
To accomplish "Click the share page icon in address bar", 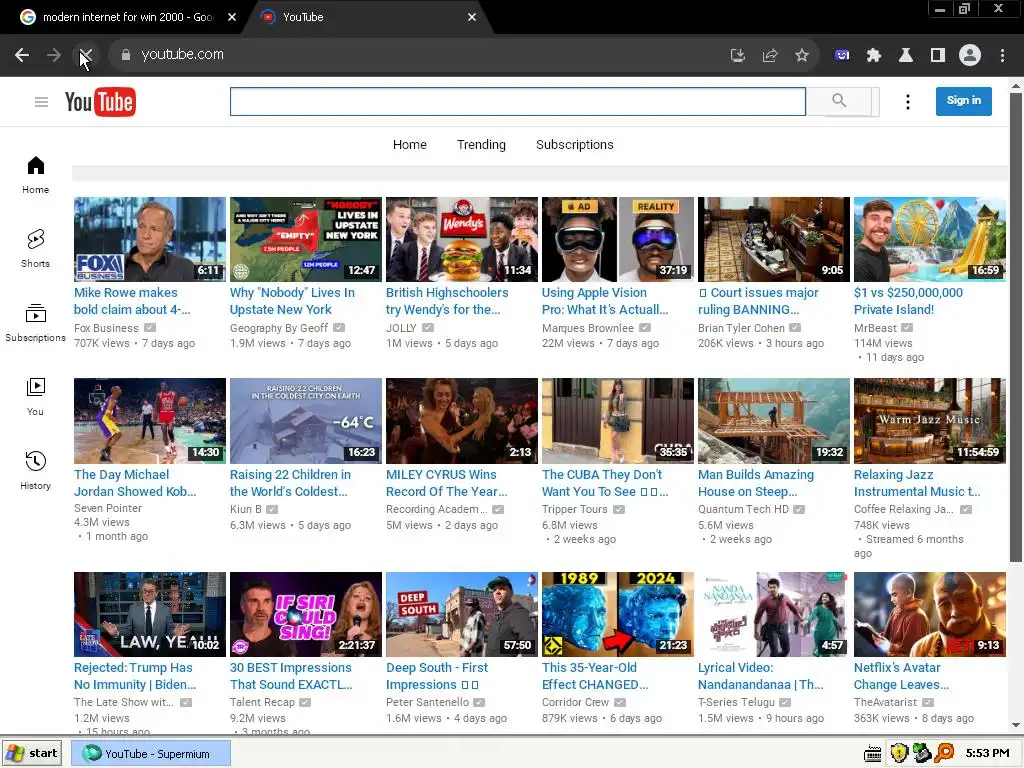I will pos(770,56).
